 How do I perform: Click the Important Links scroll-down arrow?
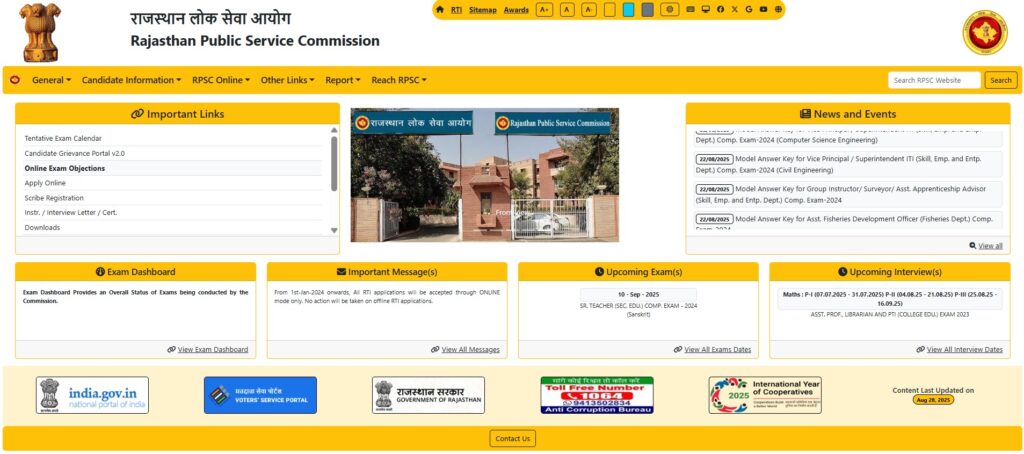(x=334, y=230)
